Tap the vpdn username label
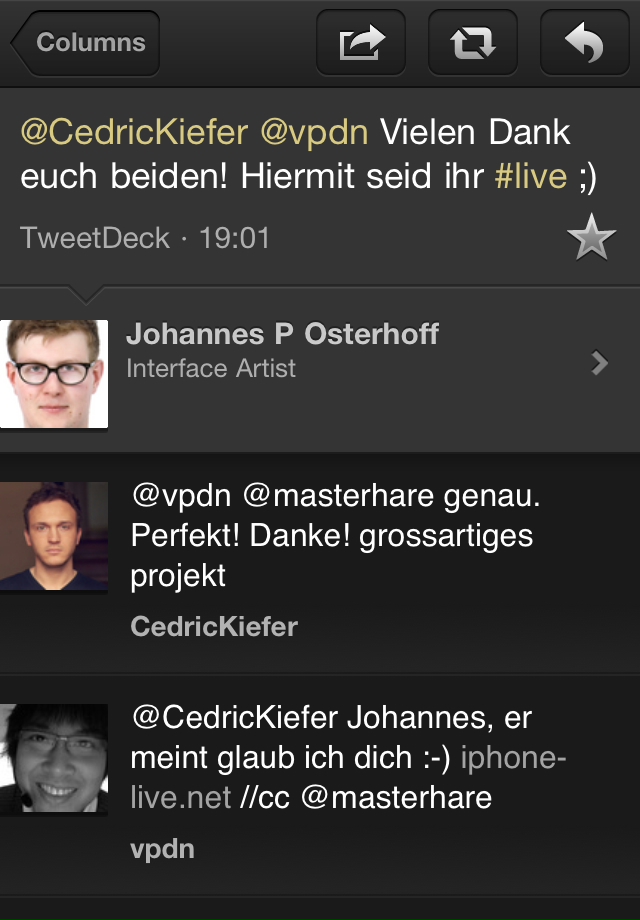Viewport: 640px width, 920px height. tap(162, 850)
